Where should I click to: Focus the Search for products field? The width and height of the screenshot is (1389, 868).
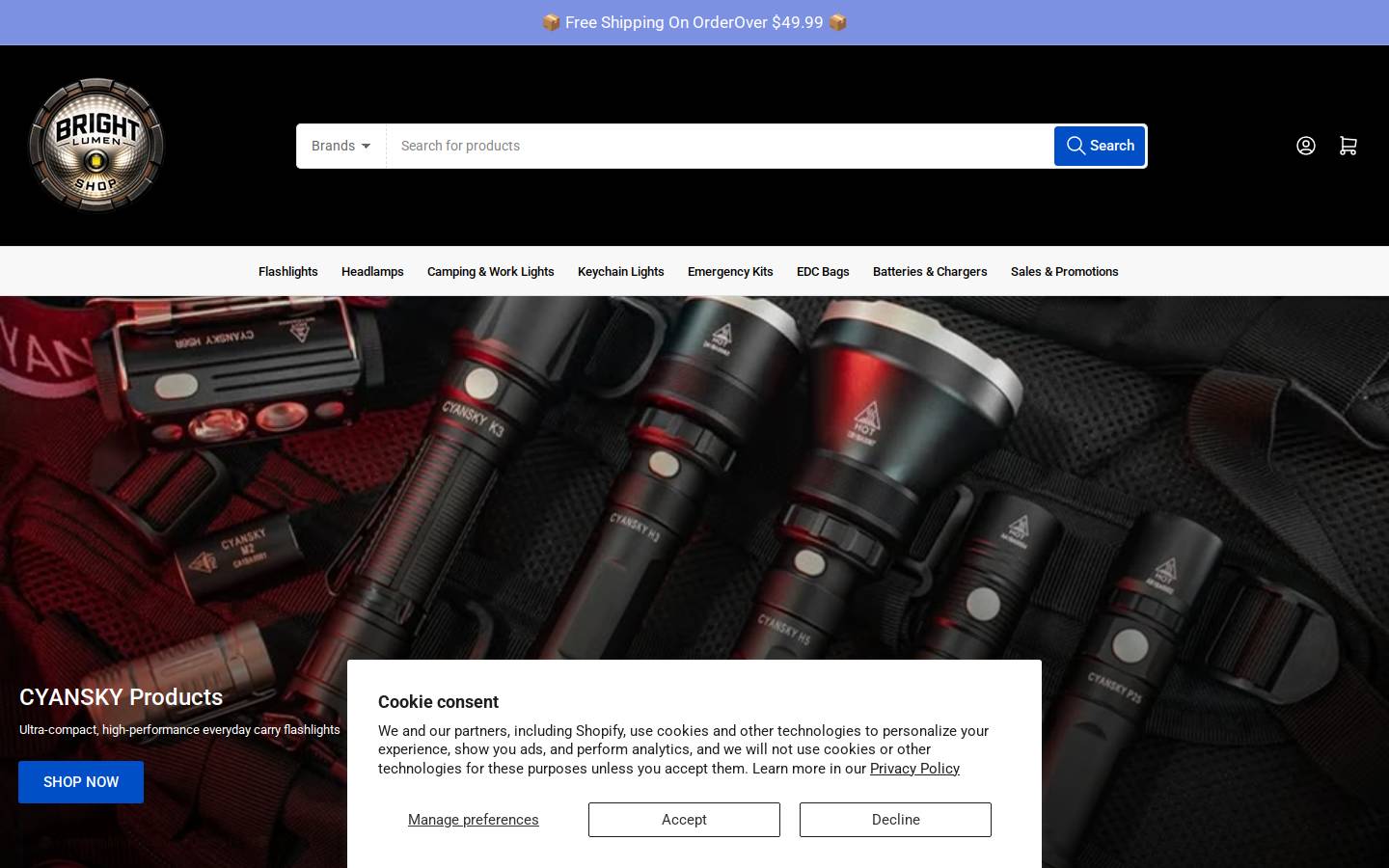tap(720, 146)
